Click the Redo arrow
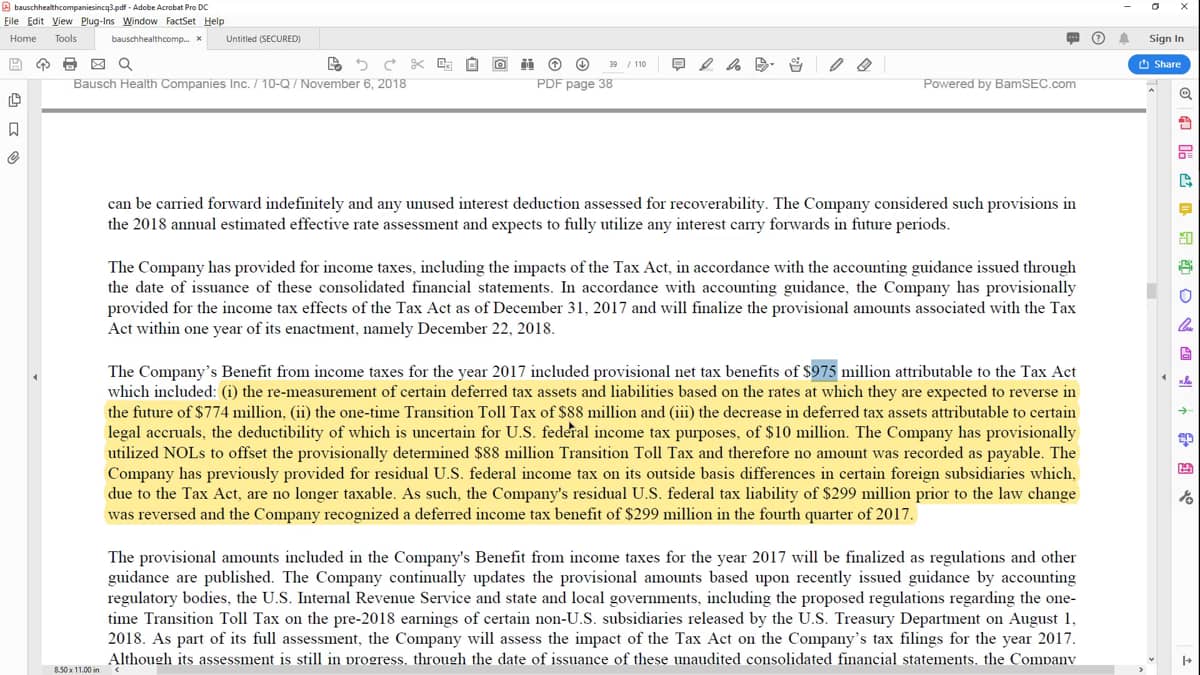This screenshot has width=1200, height=675. (389, 64)
